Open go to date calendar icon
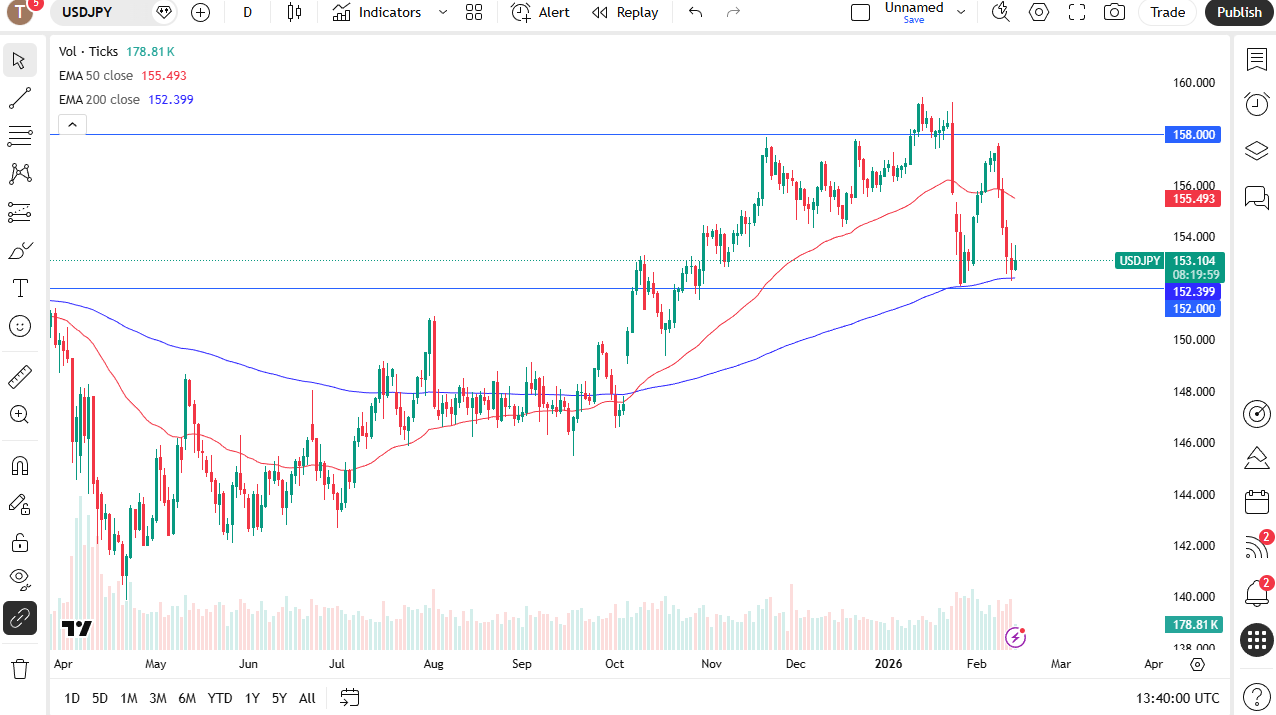This screenshot has width=1276, height=715. click(x=350, y=697)
